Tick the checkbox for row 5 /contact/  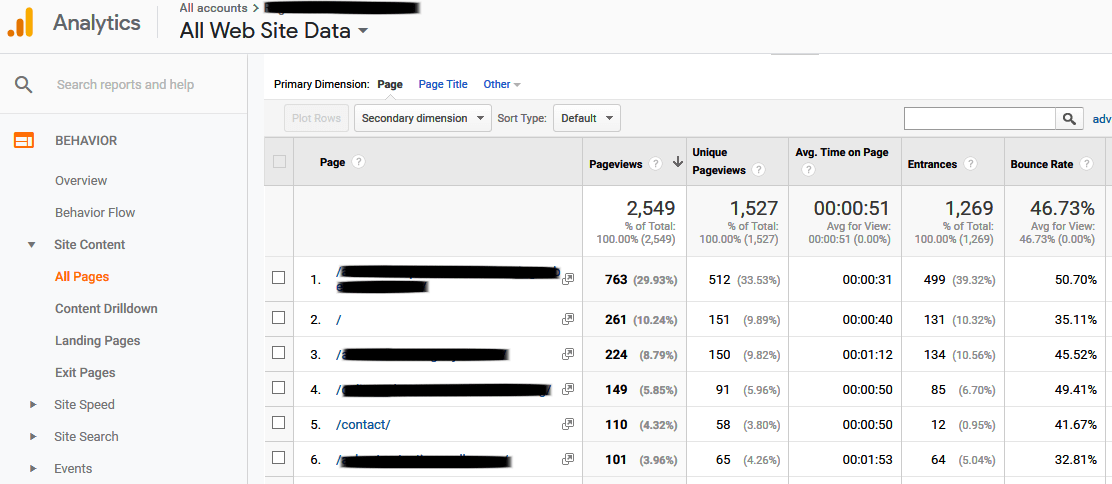click(x=279, y=423)
